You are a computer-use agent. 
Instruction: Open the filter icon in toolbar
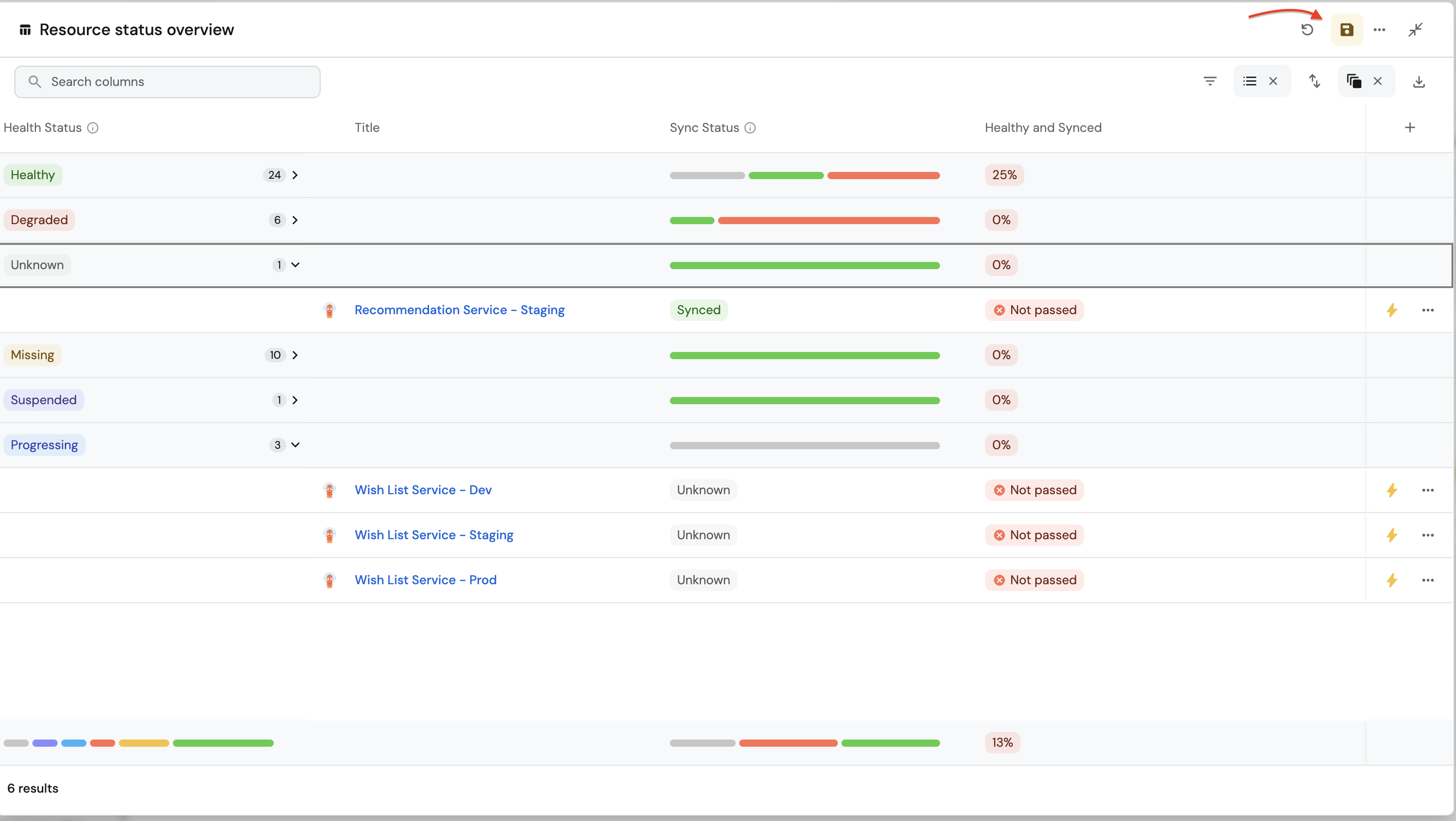(1210, 81)
